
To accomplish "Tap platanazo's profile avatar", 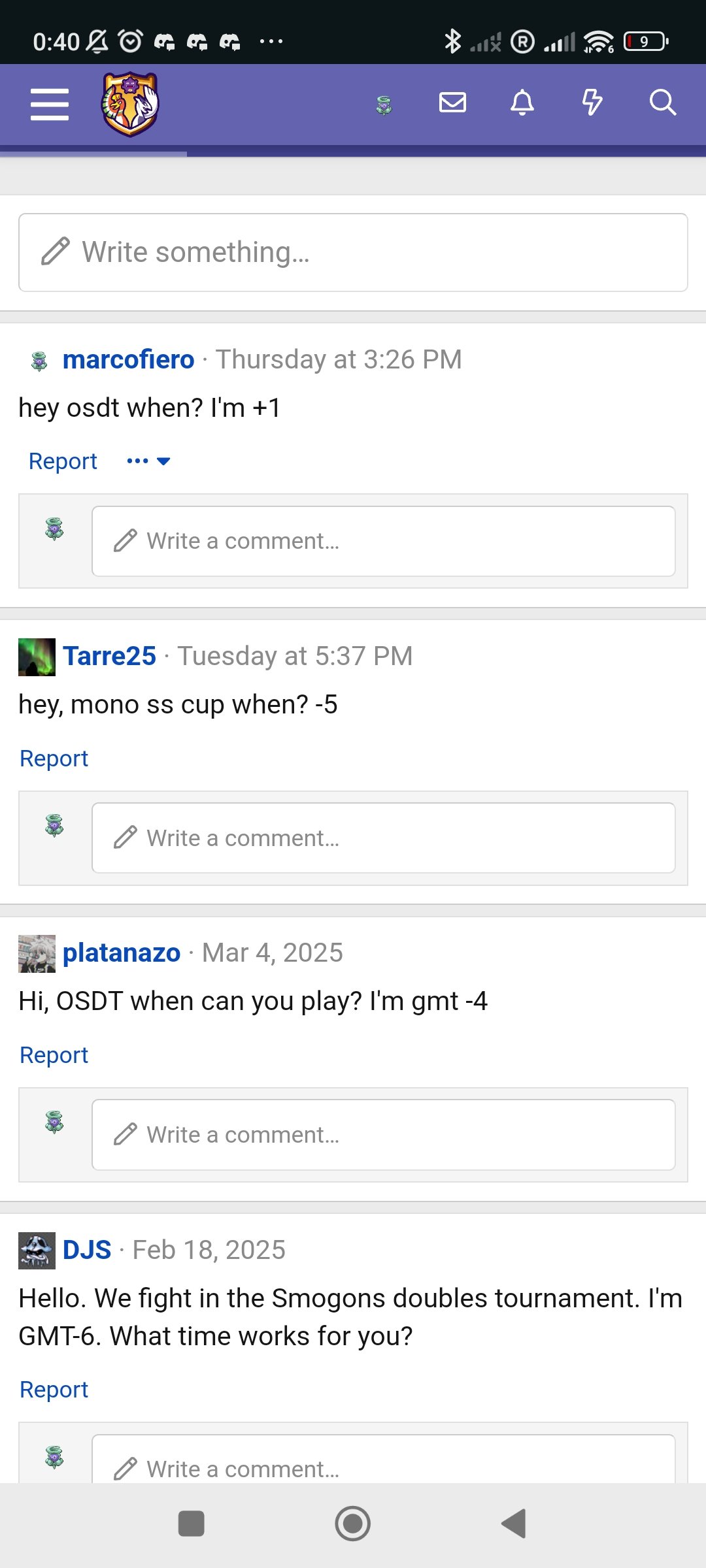I will click(x=37, y=953).
